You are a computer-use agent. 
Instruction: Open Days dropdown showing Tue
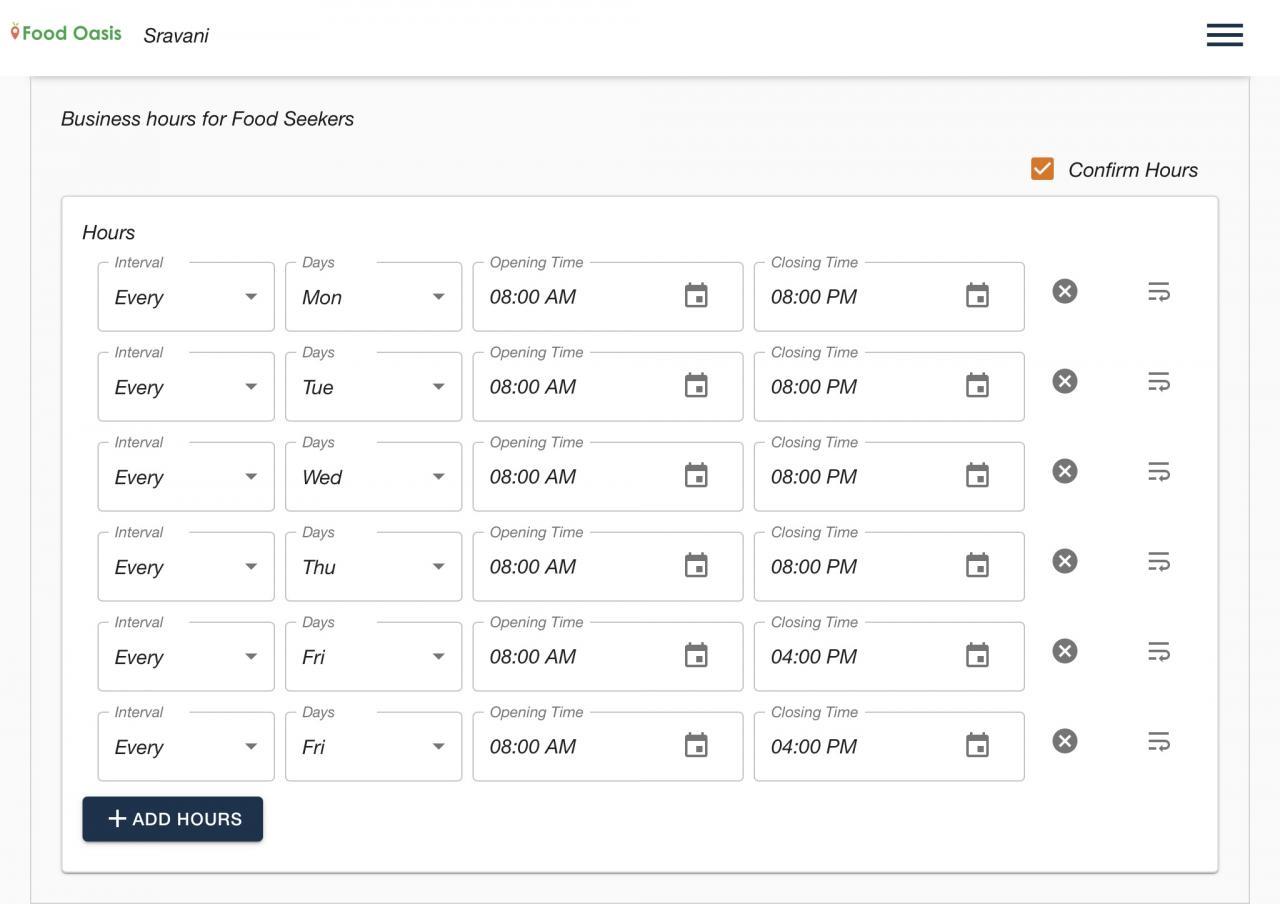tap(373, 387)
